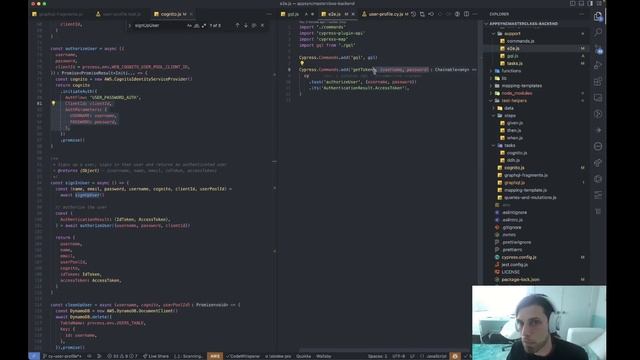
Task: Toggle Match Whole Word in find widget
Action: coord(197,26)
